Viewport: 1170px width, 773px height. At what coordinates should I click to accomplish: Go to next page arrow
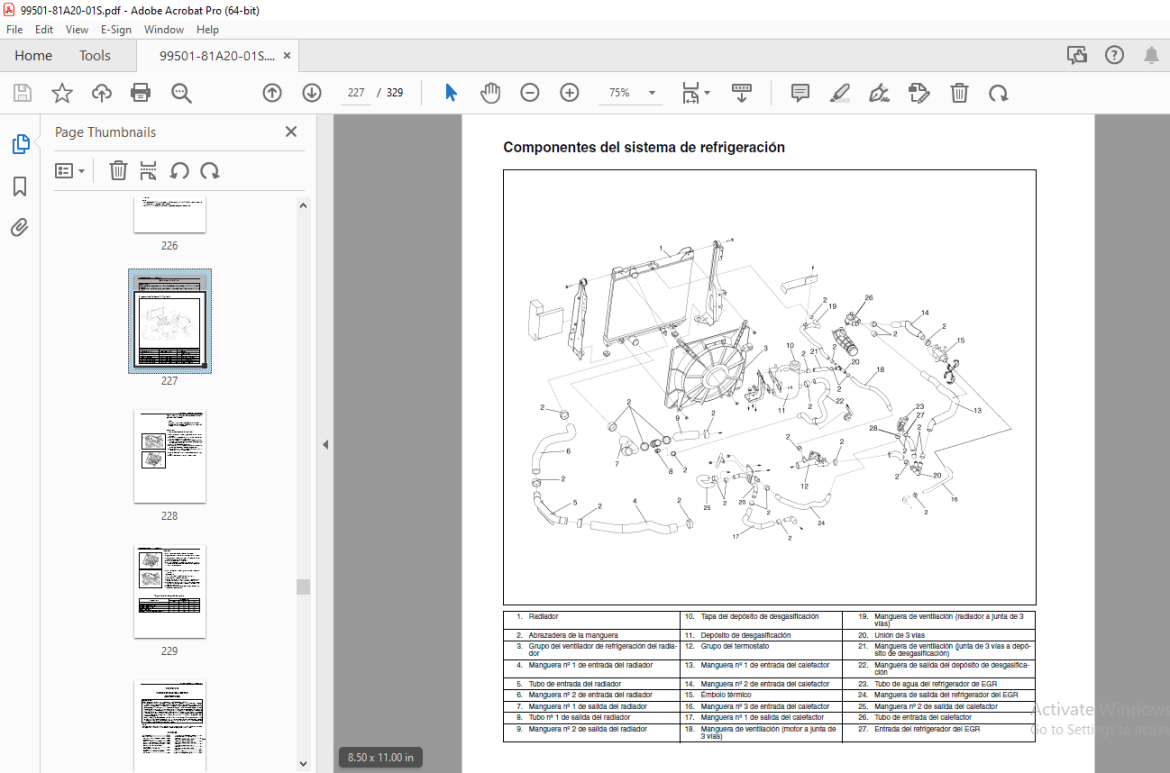(x=312, y=93)
